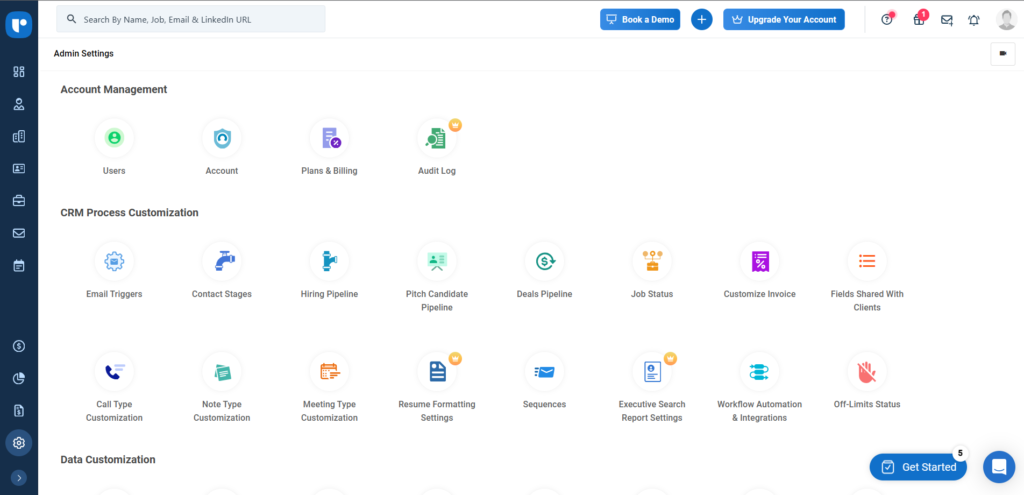Open the notifications bell icon
This screenshot has width=1024, height=495.
click(x=974, y=20)
